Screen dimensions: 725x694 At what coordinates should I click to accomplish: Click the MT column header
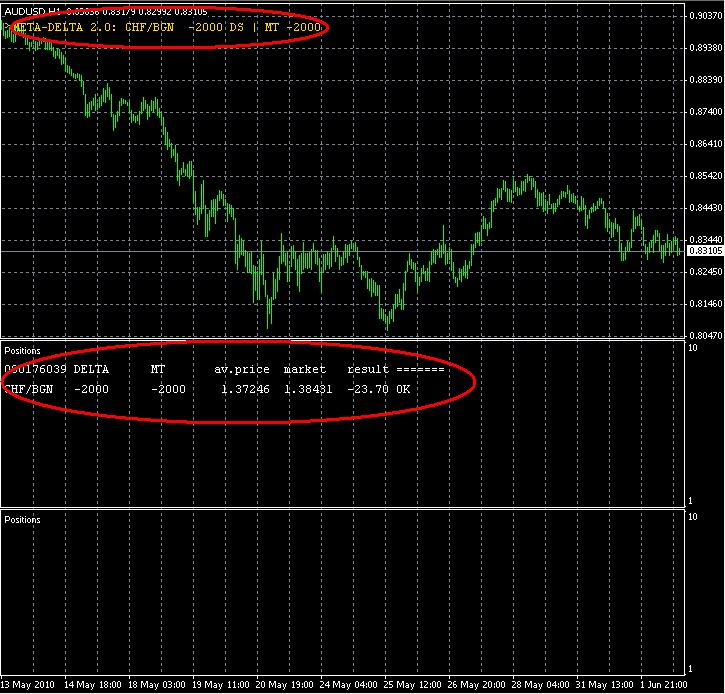(x=158, y=369)
